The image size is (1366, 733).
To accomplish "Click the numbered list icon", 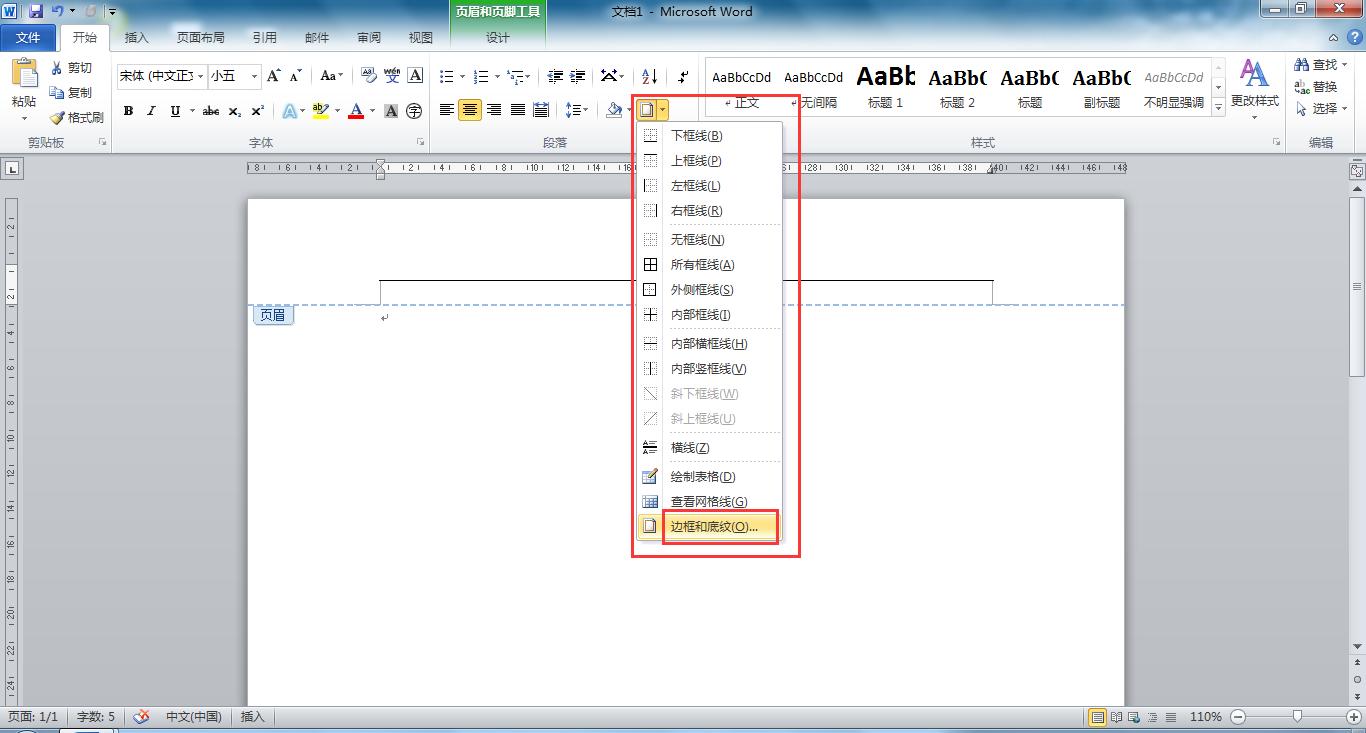I will coord(481,77).
